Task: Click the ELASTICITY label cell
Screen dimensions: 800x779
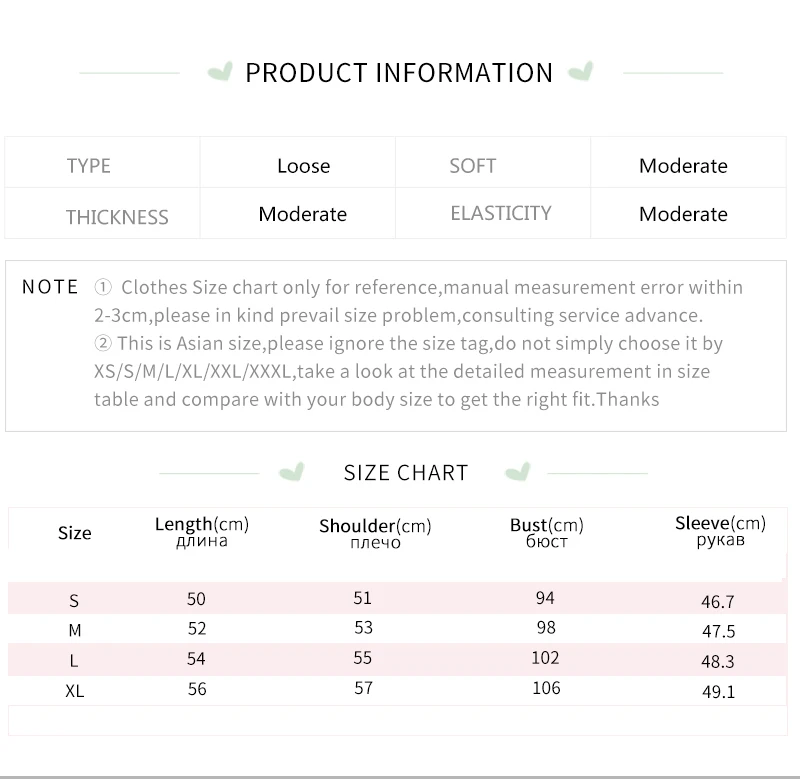Action: click(x=493, y=213)
